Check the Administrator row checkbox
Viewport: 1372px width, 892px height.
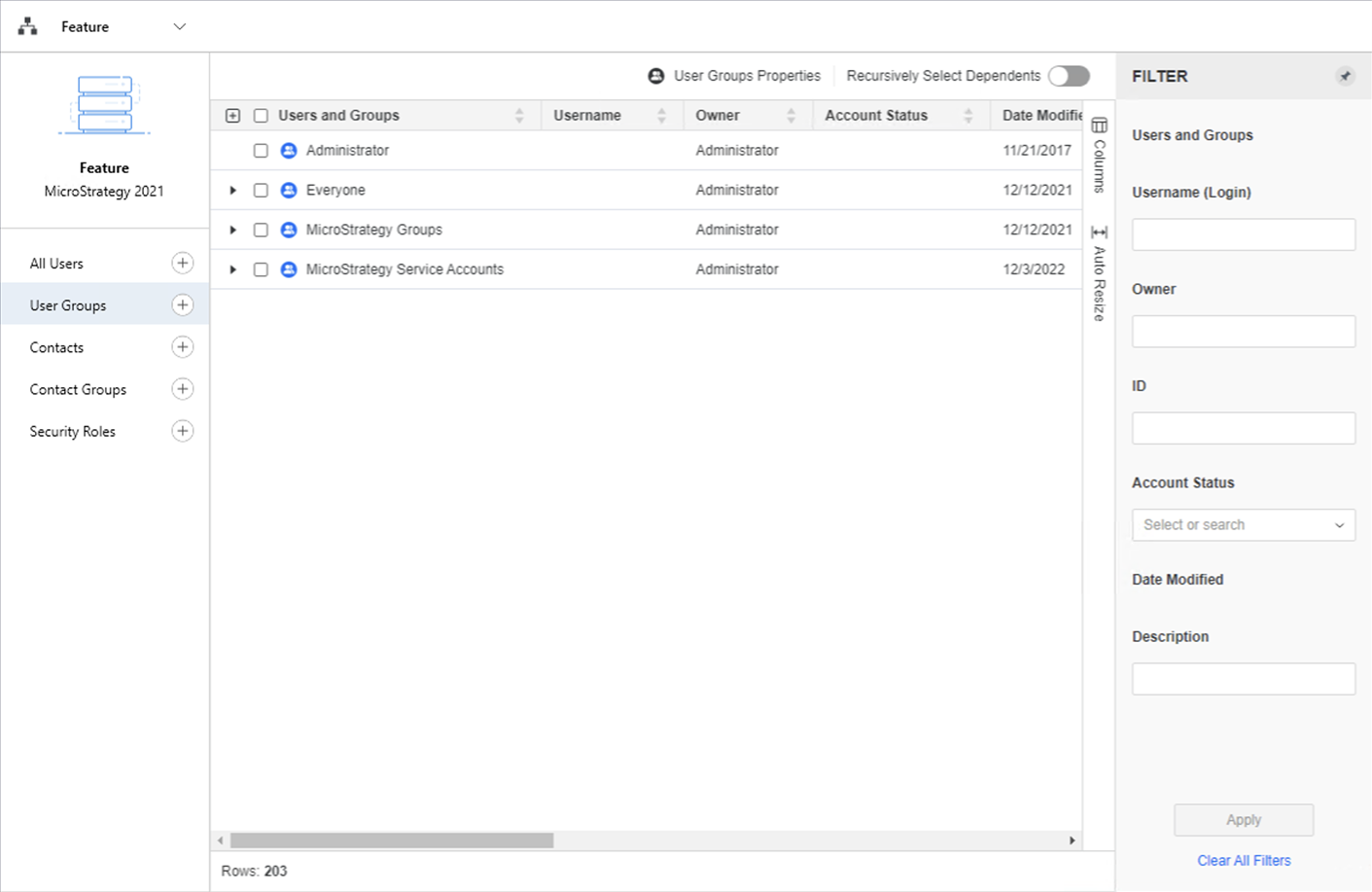coord(261,151)
